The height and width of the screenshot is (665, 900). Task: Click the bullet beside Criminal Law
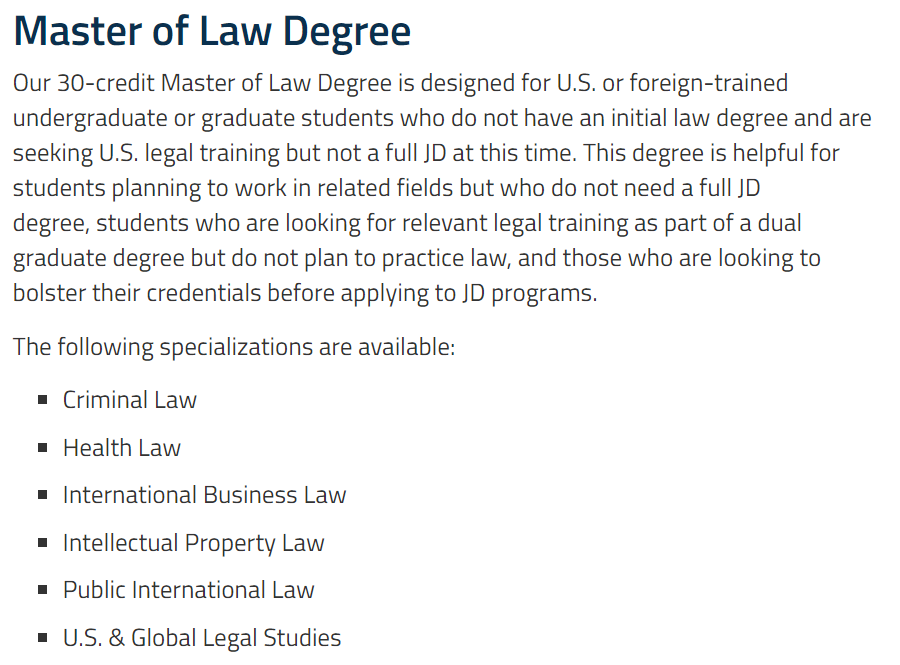tap(42, 400)
